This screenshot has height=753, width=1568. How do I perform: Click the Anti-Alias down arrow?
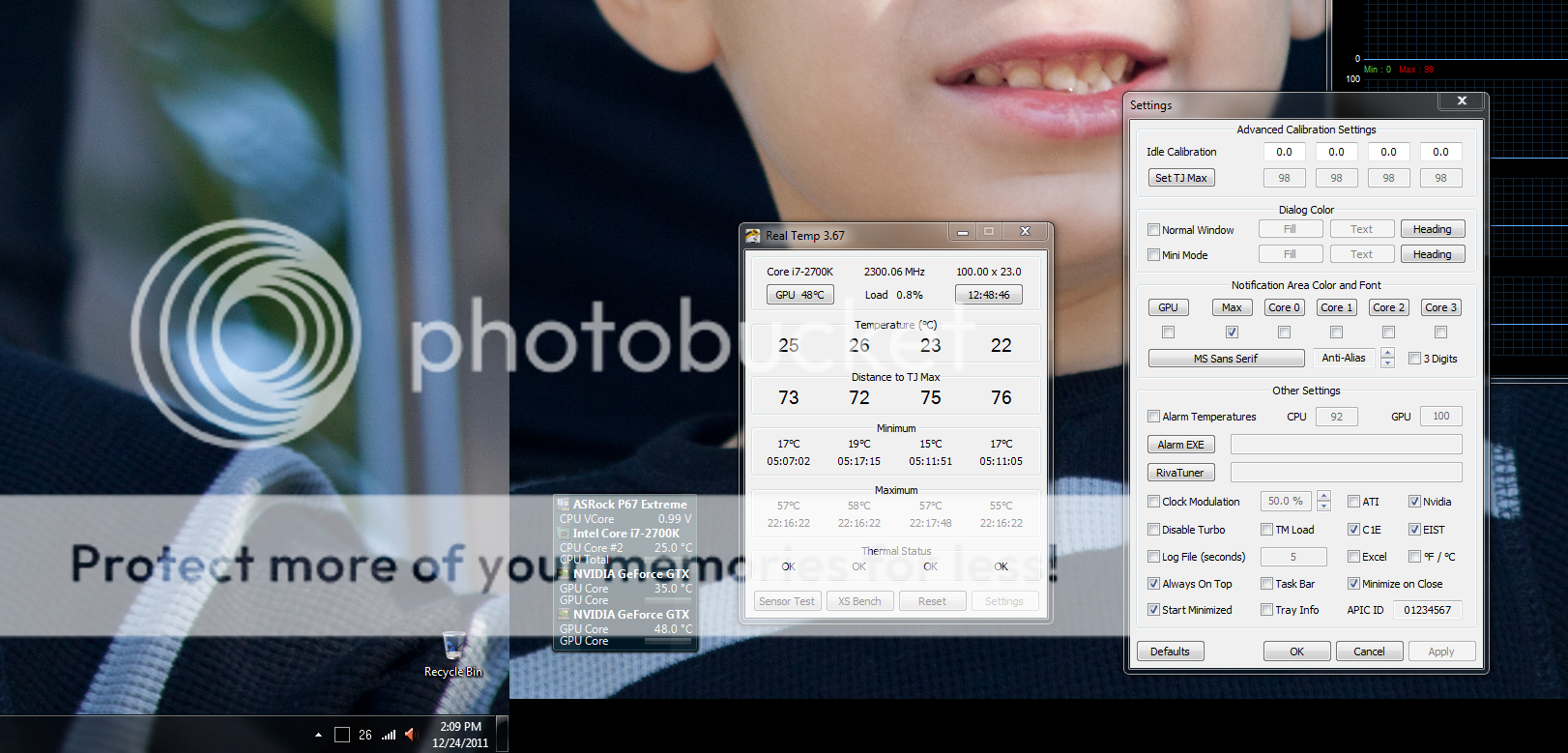[1388, 363]
